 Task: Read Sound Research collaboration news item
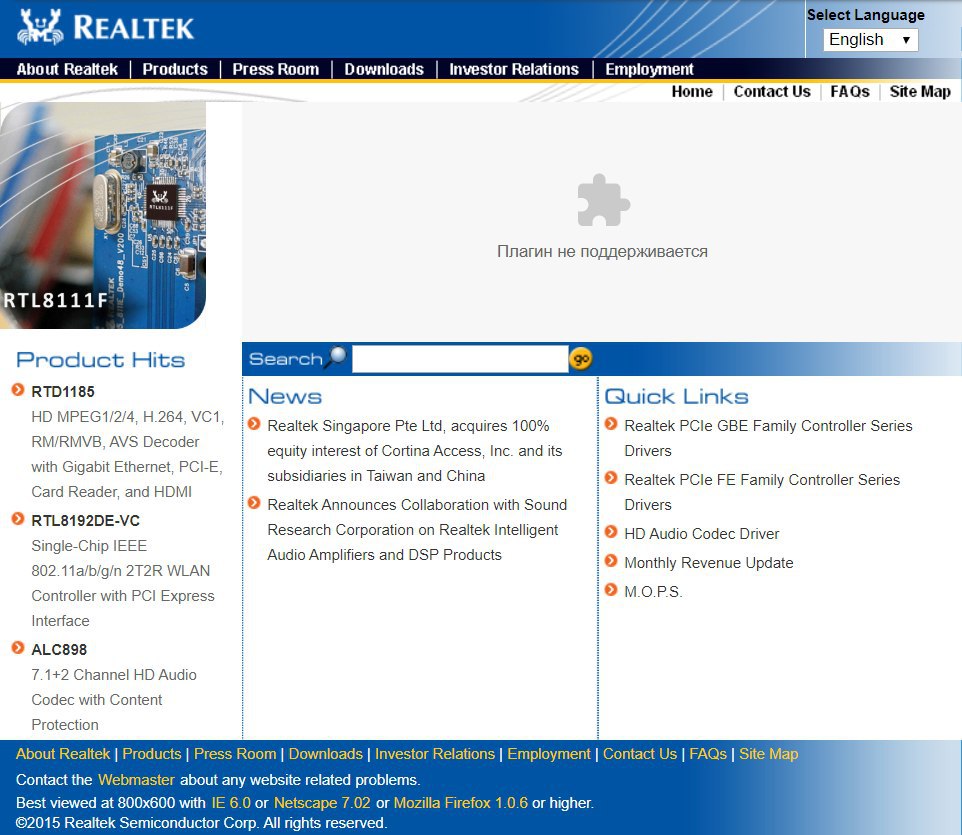417,529
